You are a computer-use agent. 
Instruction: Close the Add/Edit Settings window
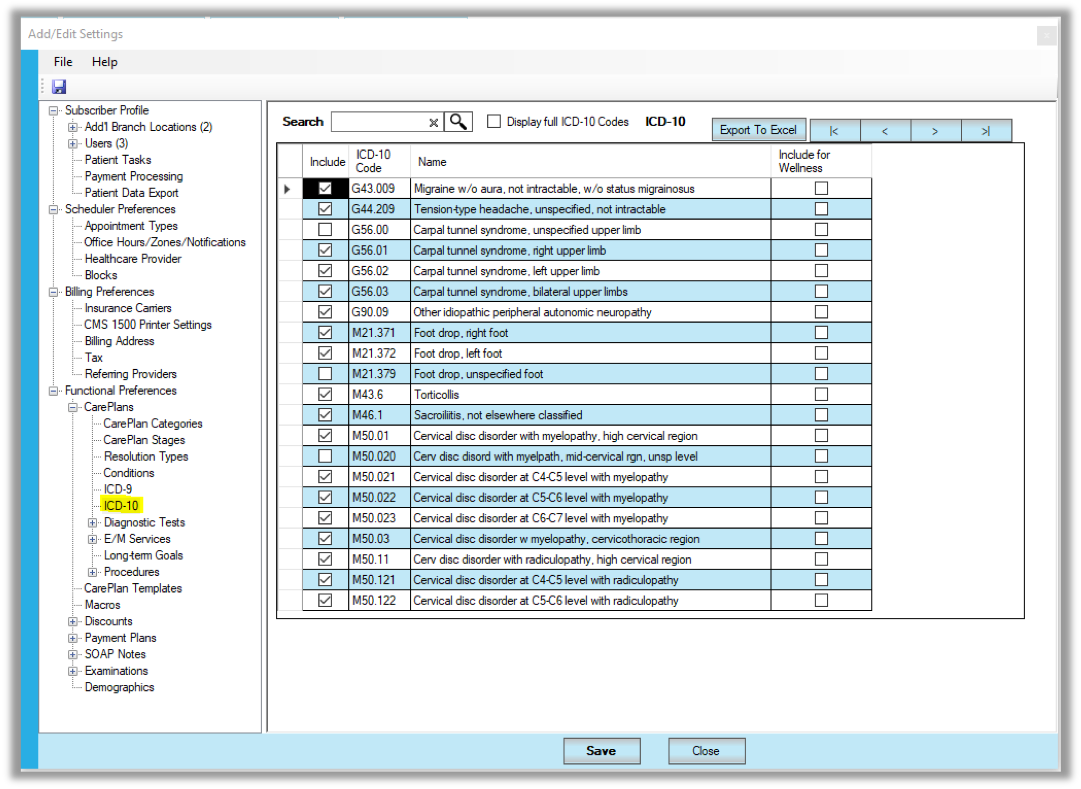pyautogui.click(x=1046, y=35)
